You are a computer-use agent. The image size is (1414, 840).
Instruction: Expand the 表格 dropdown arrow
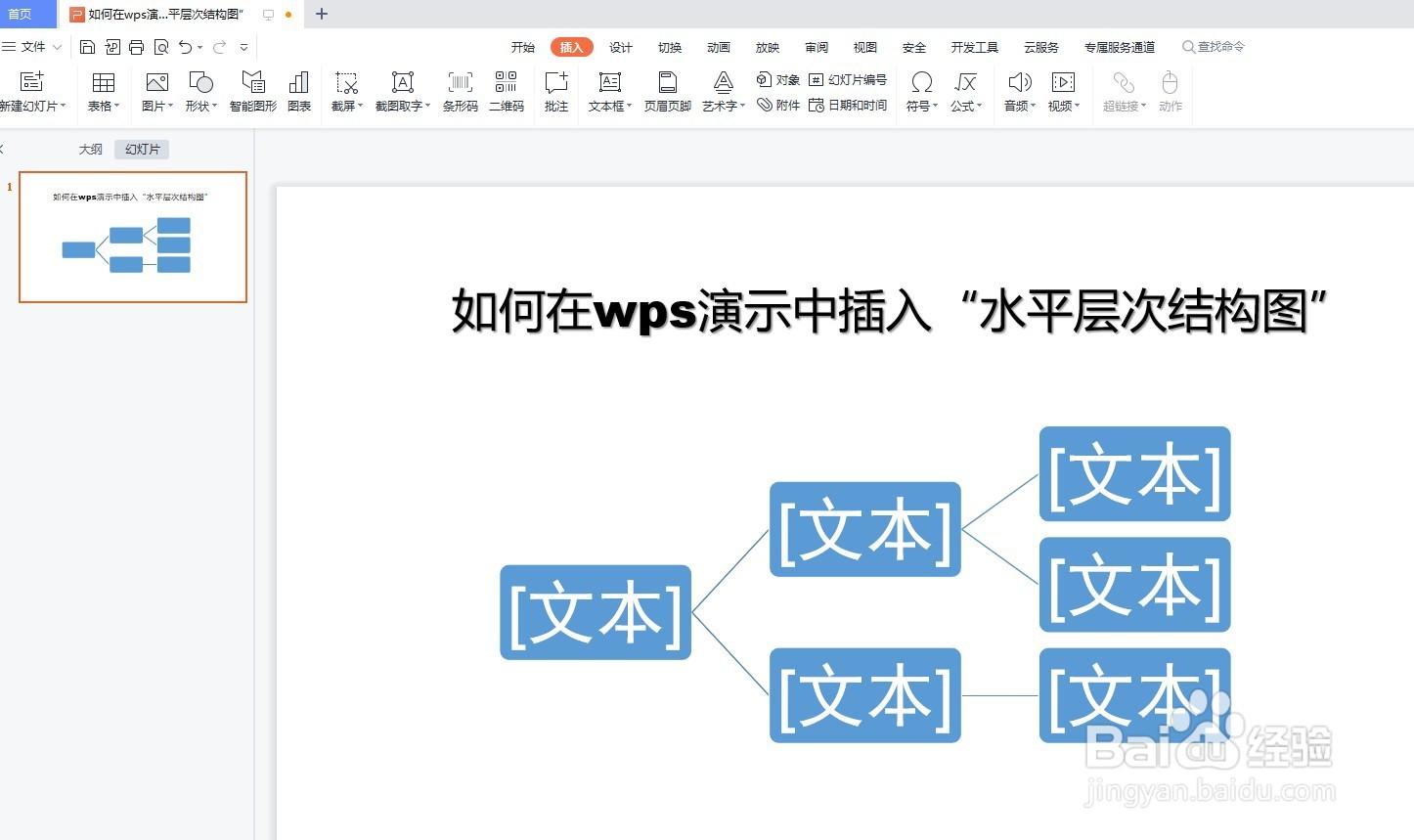117,106
